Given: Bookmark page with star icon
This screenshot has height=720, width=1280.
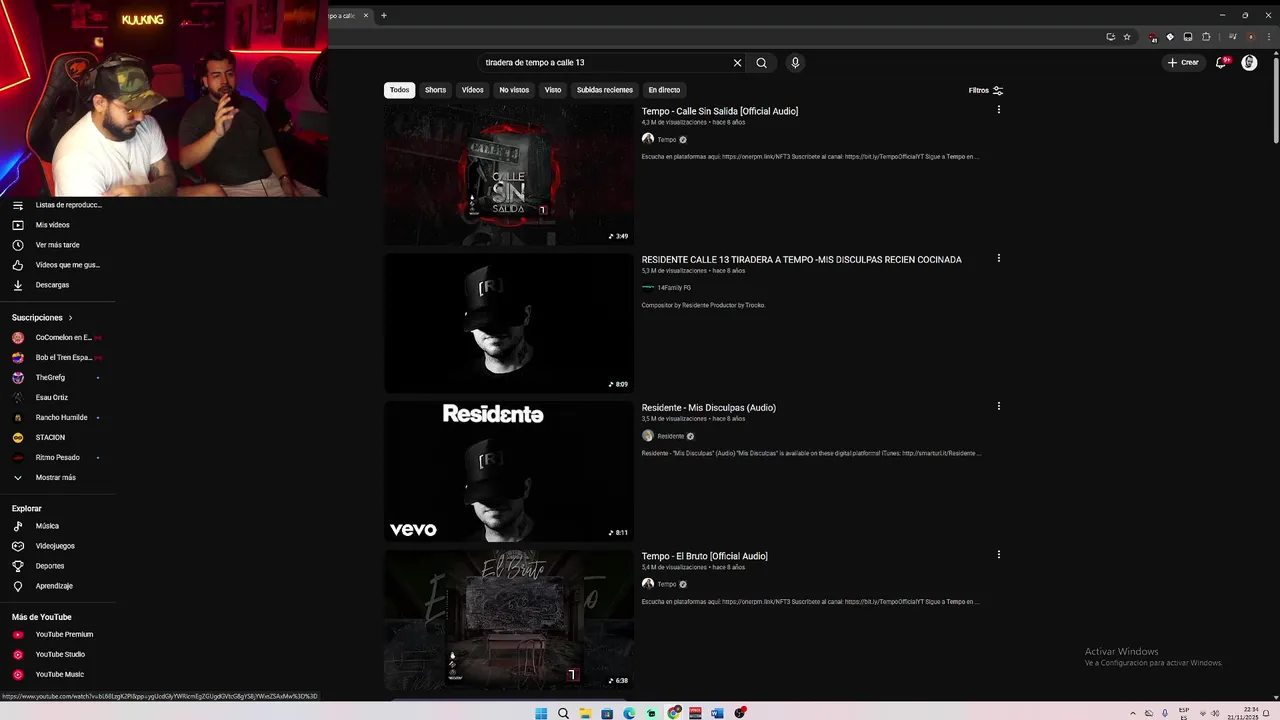Looking at the screenshot, I should (1127, 37).
